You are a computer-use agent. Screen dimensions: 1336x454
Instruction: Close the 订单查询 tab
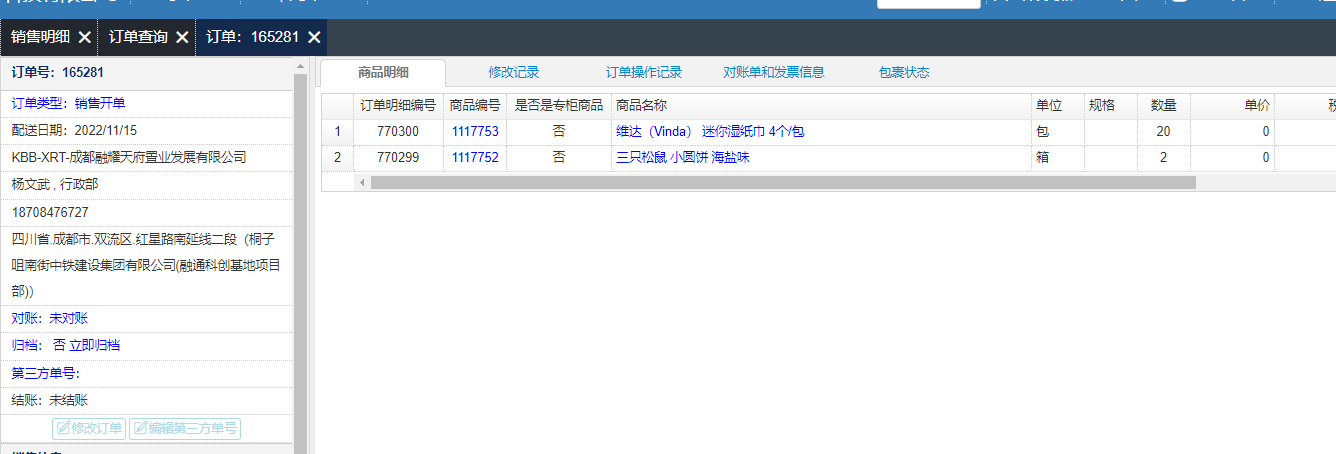(182, 37)
